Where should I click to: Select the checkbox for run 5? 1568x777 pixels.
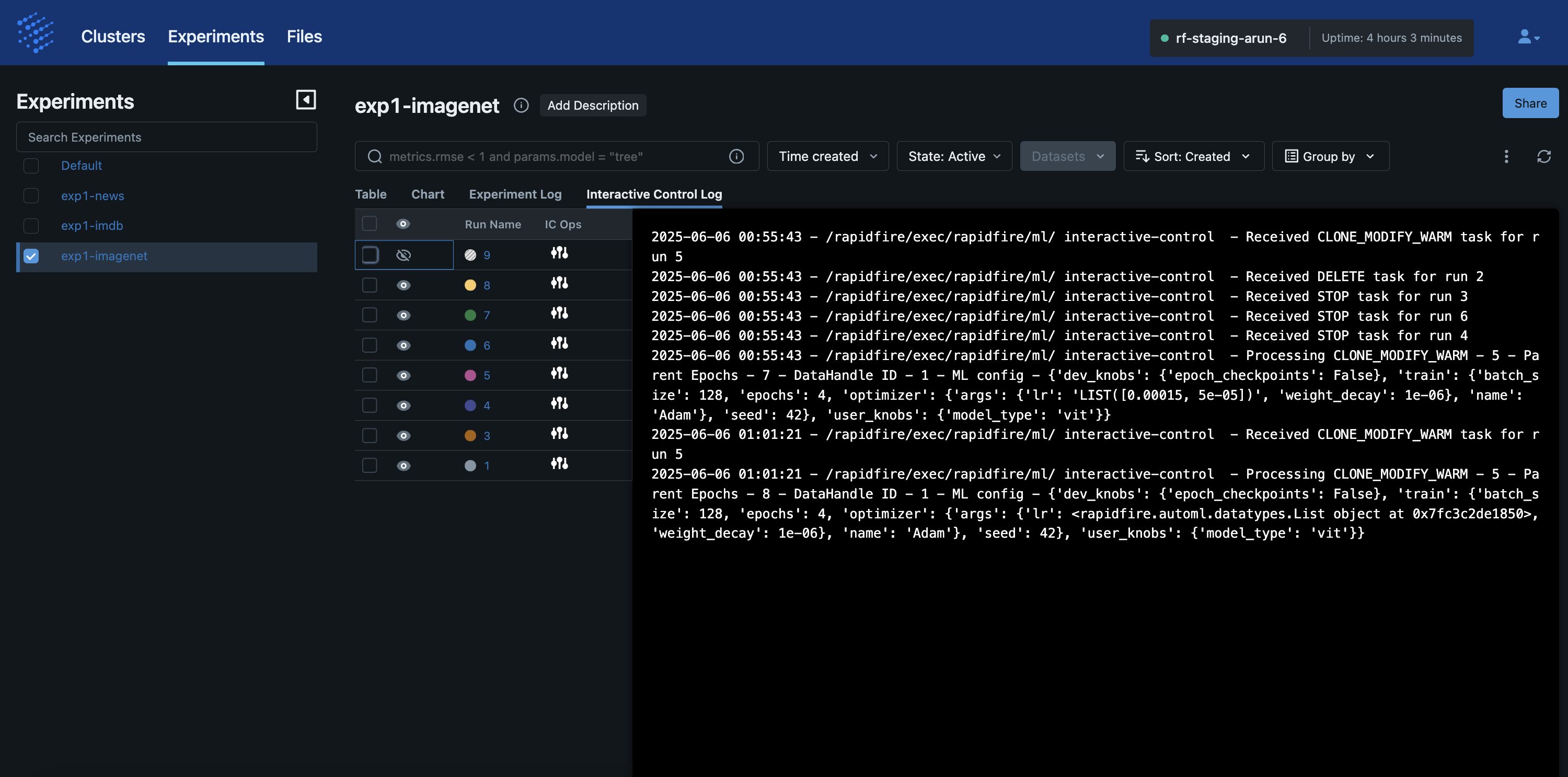click(370, 375)
